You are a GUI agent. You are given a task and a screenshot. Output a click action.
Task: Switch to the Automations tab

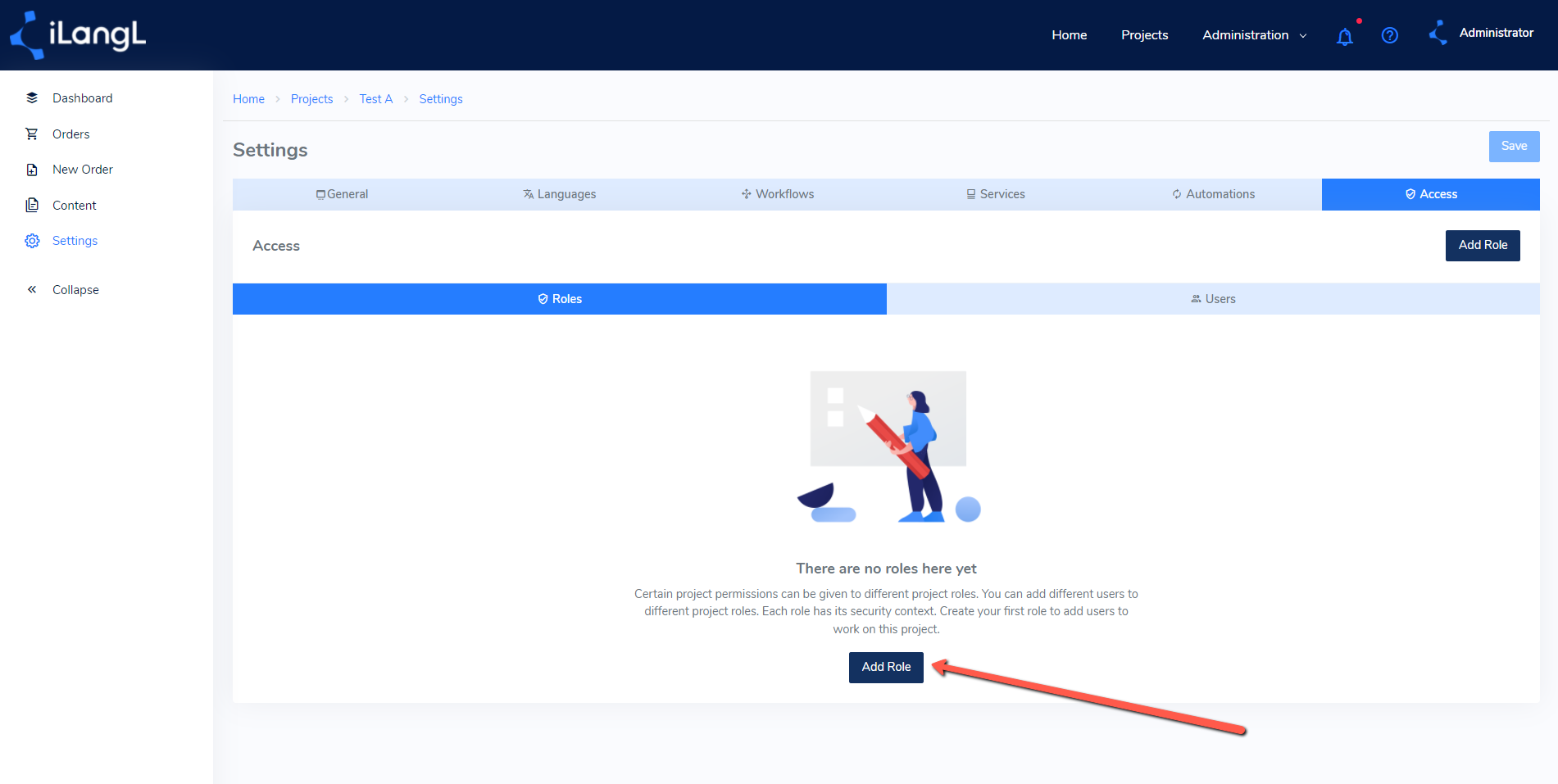coord(1213,194)
